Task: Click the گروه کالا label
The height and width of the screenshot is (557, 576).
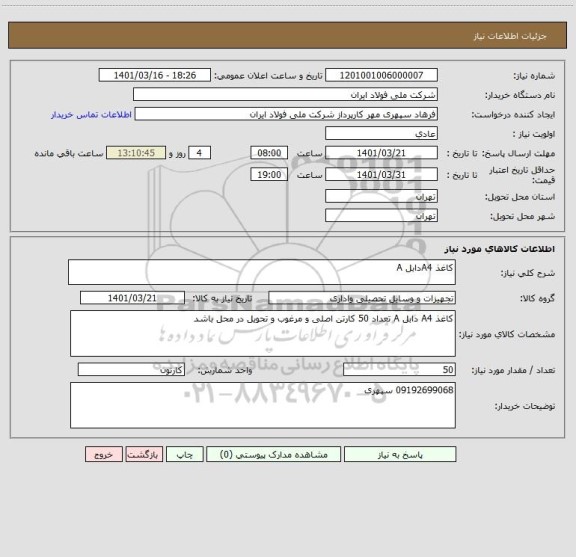Action: tap(537, 299)
